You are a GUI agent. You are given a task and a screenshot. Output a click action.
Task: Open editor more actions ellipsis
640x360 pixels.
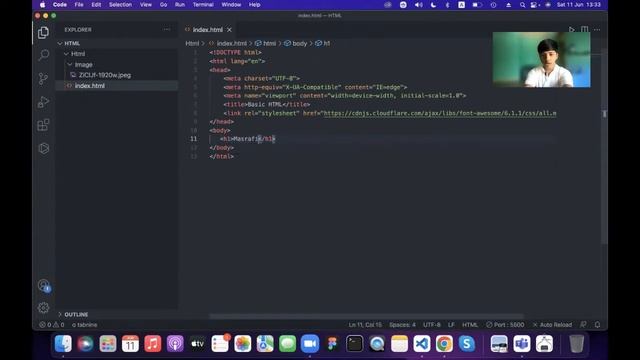pos(597,29)
